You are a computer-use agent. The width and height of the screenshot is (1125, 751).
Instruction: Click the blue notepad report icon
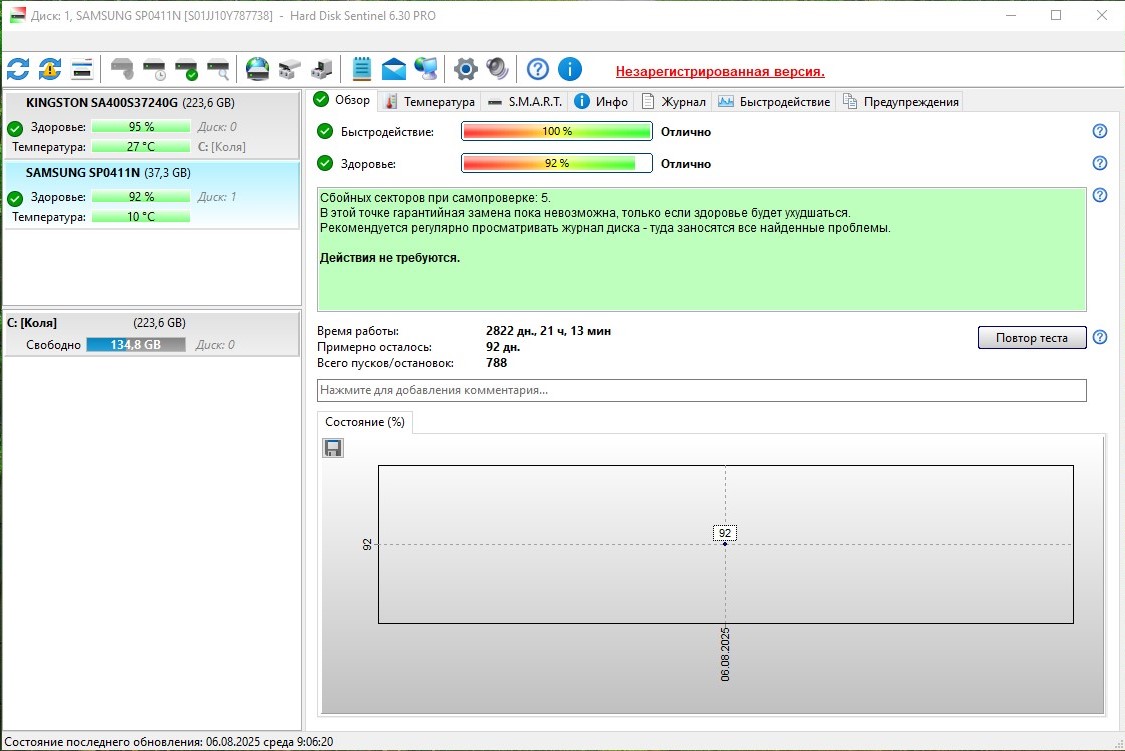click(x=362, y=69)
